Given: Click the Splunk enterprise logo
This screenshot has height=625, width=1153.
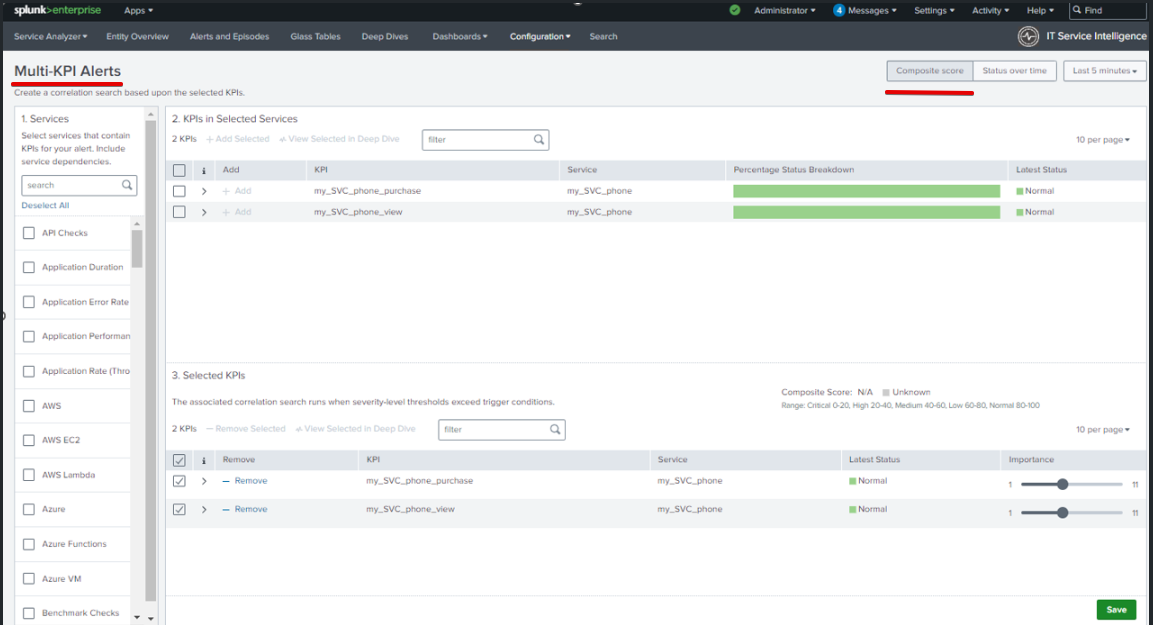Looking at the screenshot, I should tap(57, 10).
